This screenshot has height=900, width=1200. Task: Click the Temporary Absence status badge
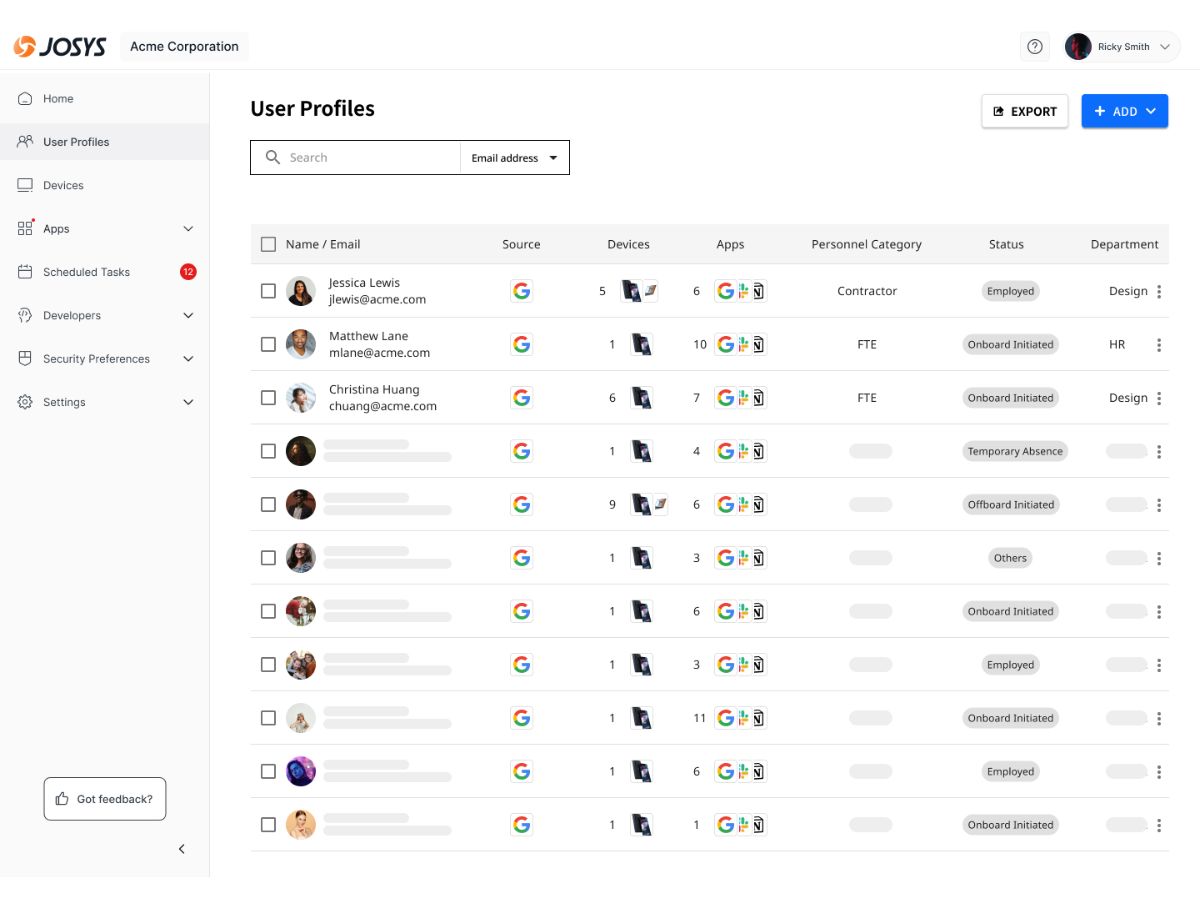point(1015,451)
